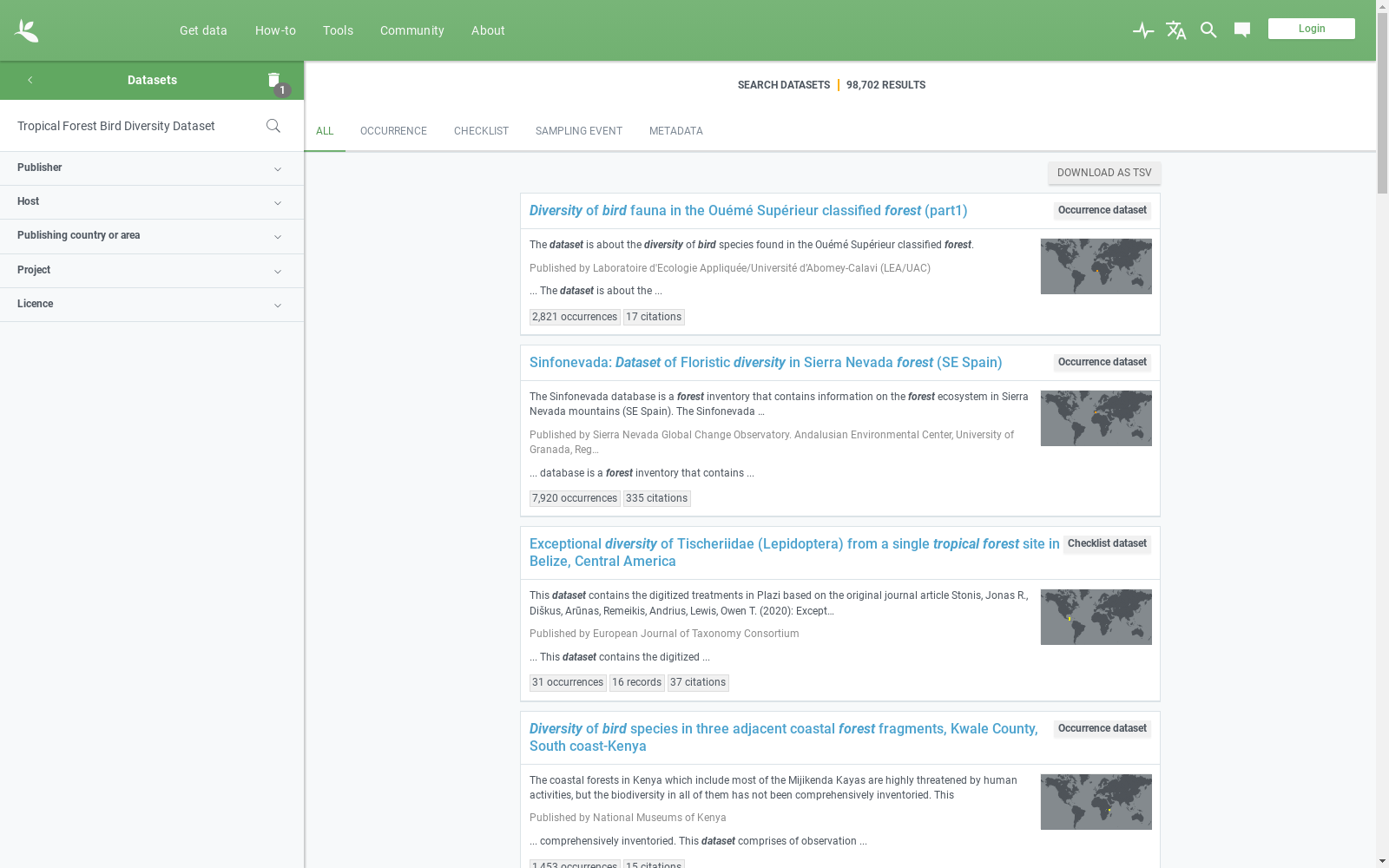The height and width of the screenshot is (868, 1389).
Task: Open map thumbnail of Ouémé dataset
Action: tap(1096, 266)
